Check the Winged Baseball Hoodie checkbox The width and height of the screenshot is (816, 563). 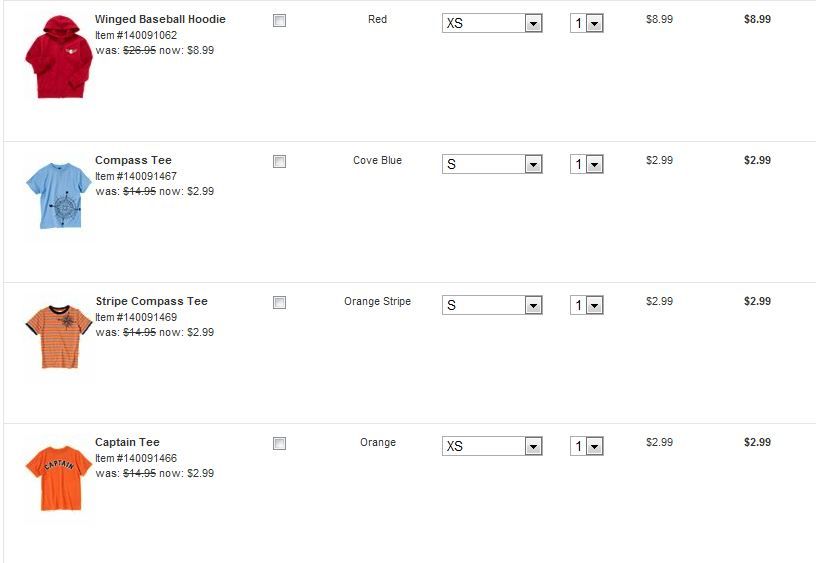(x=280, y=20)
